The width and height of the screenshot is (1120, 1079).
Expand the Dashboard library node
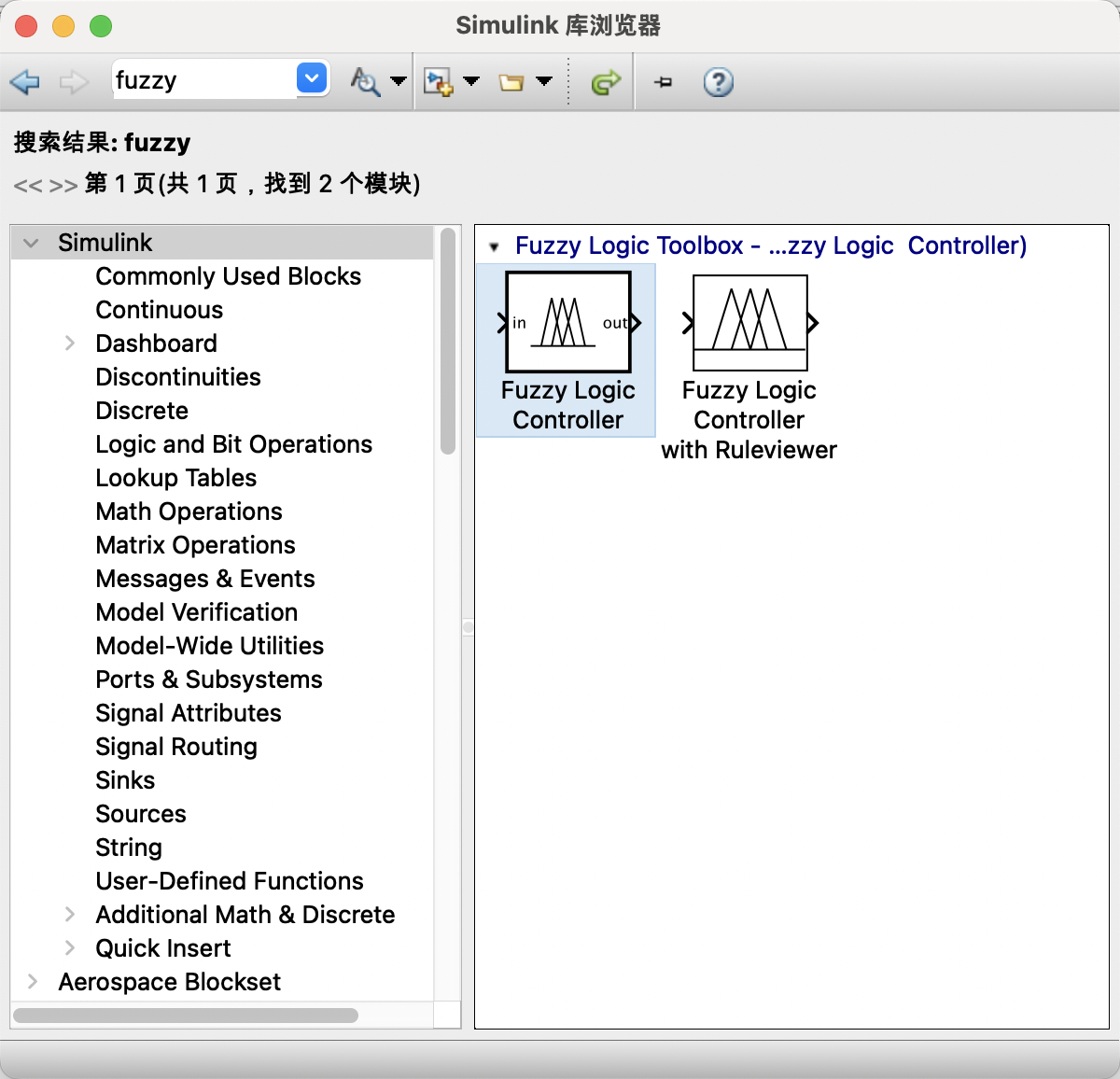pyautogui.click(x=70, y=343)
